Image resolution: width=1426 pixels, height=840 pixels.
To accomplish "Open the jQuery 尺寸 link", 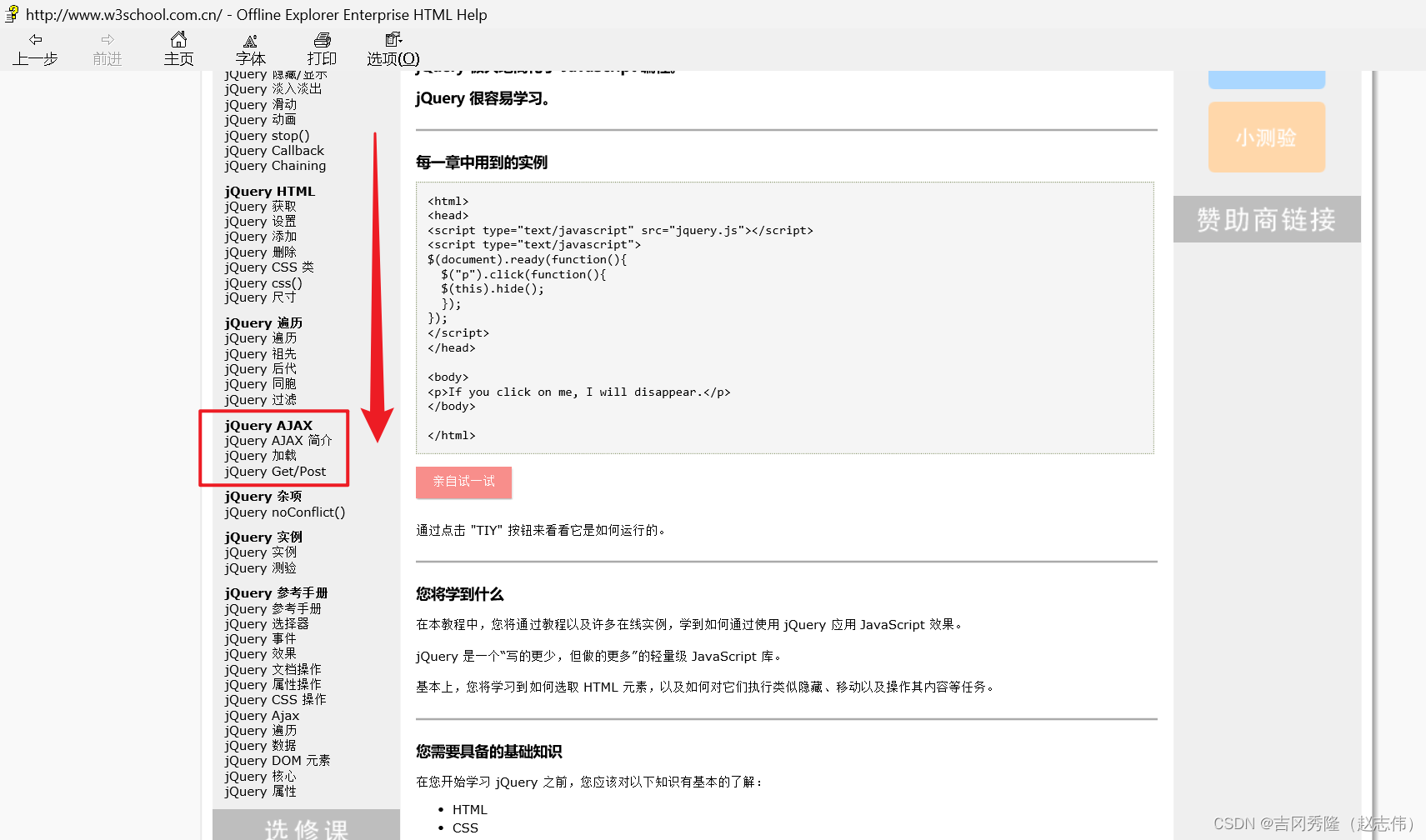I will tap(260, 297).
